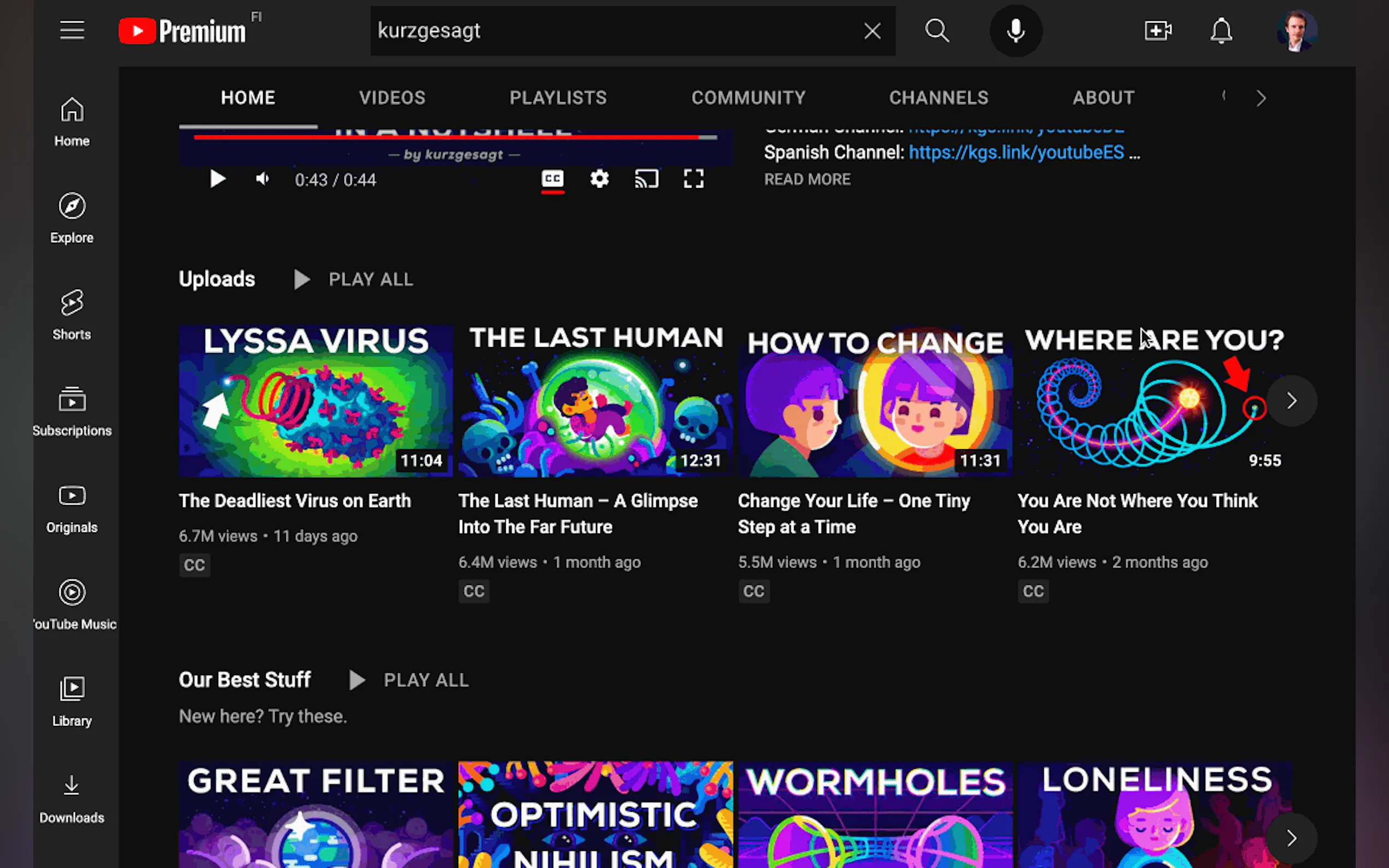
Task: Open Shorts in the sidebar
Action: click(x=72, y=315)
